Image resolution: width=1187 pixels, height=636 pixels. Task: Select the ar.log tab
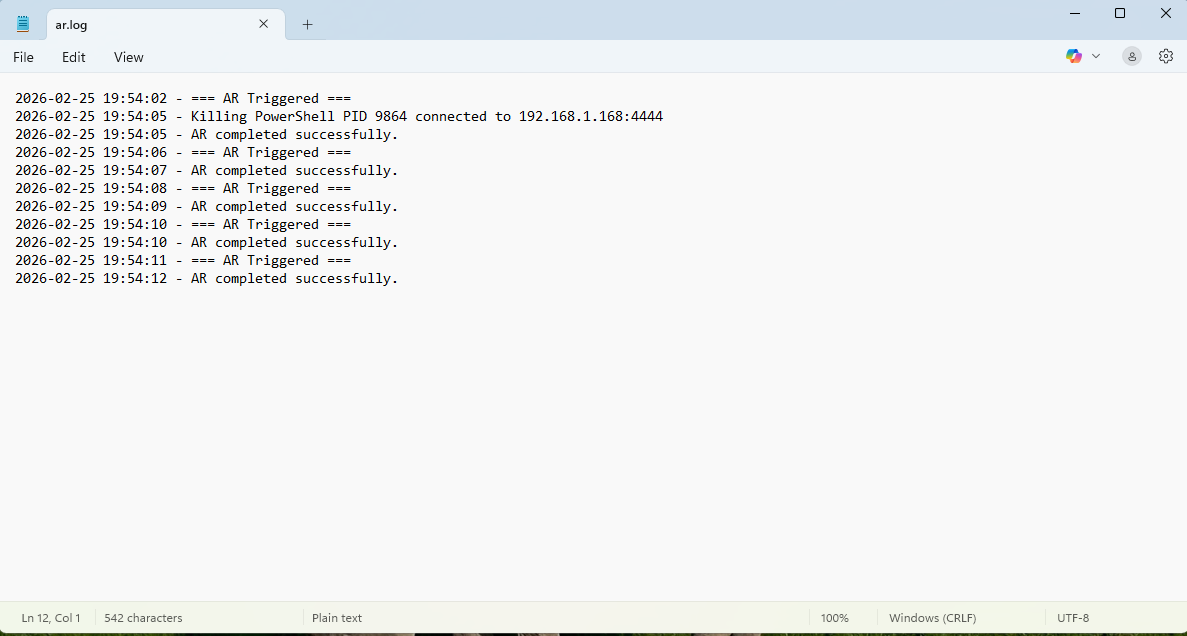(150, 25)
